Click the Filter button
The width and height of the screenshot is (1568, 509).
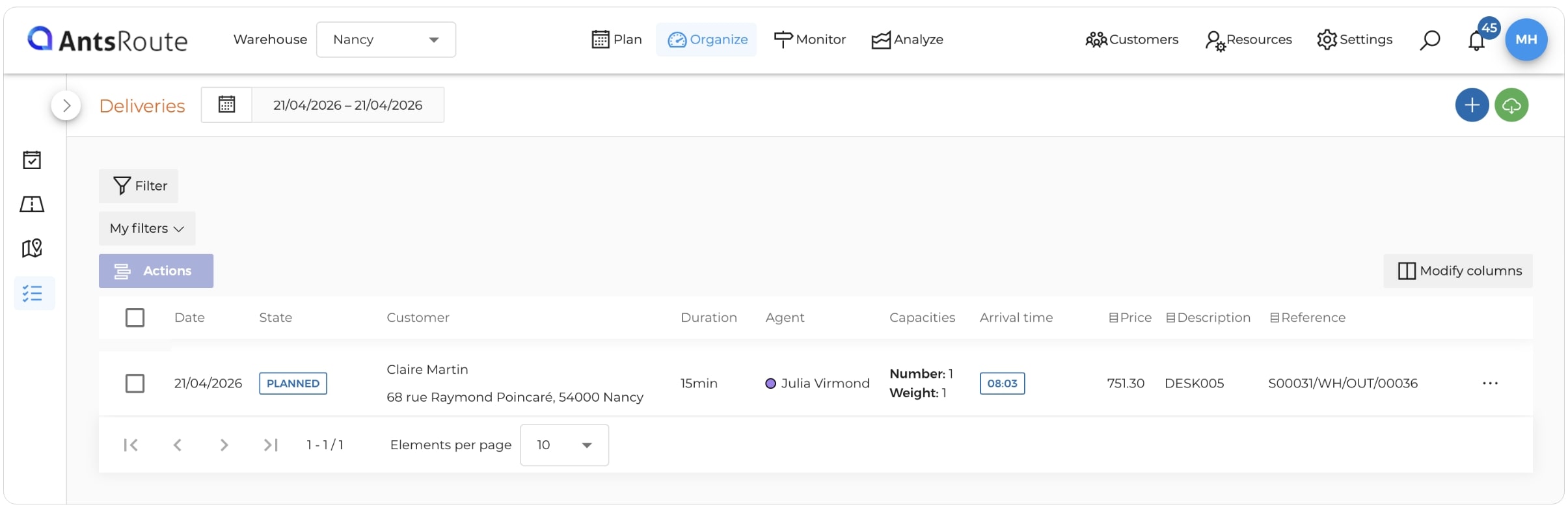139,186
